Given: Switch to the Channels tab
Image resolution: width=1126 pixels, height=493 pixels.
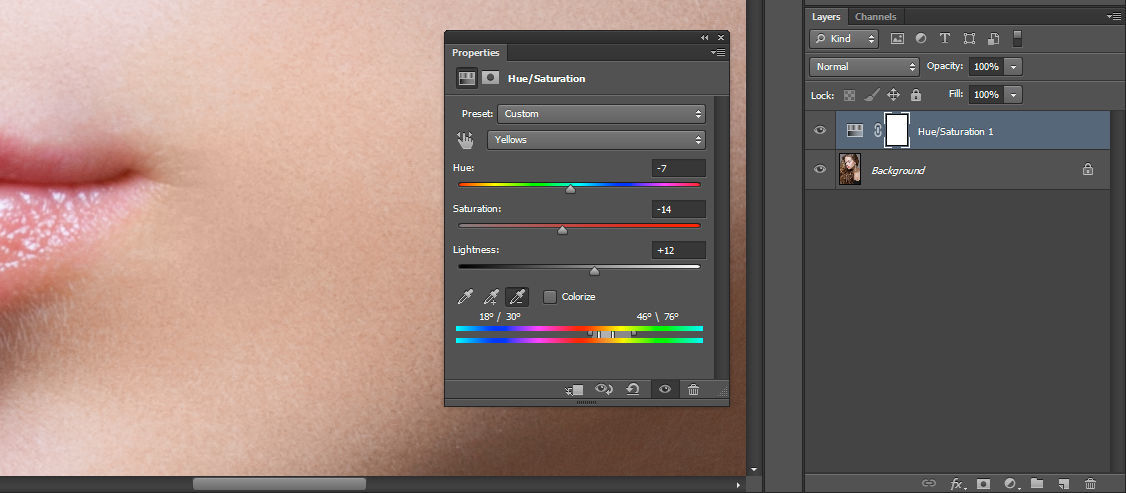Looking at the screenshot, I should coord(875,16).
